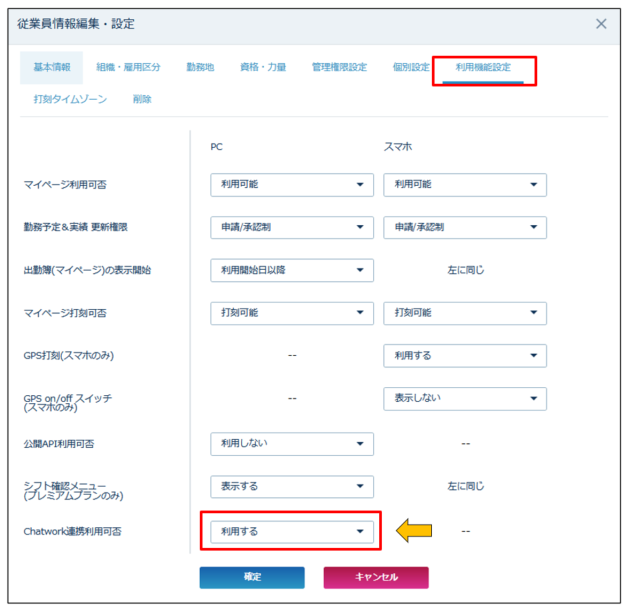
Task: Open PC マイページ利用可否 dropdown
Action: 291,185
